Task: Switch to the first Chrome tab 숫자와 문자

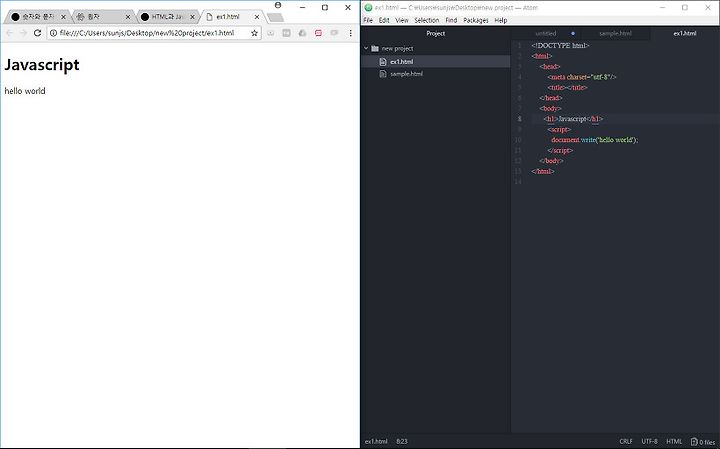Action: [x=38, y=17]
